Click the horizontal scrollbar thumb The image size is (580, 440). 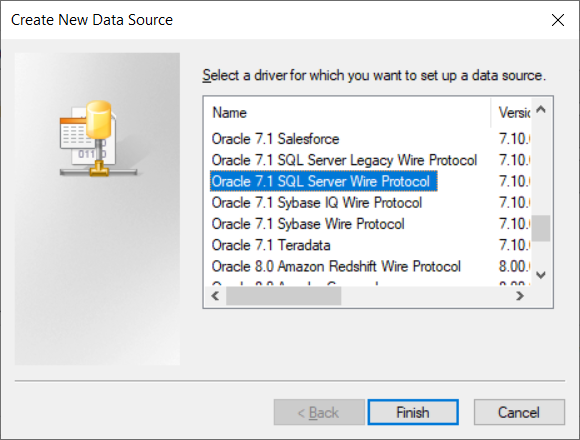284,296
